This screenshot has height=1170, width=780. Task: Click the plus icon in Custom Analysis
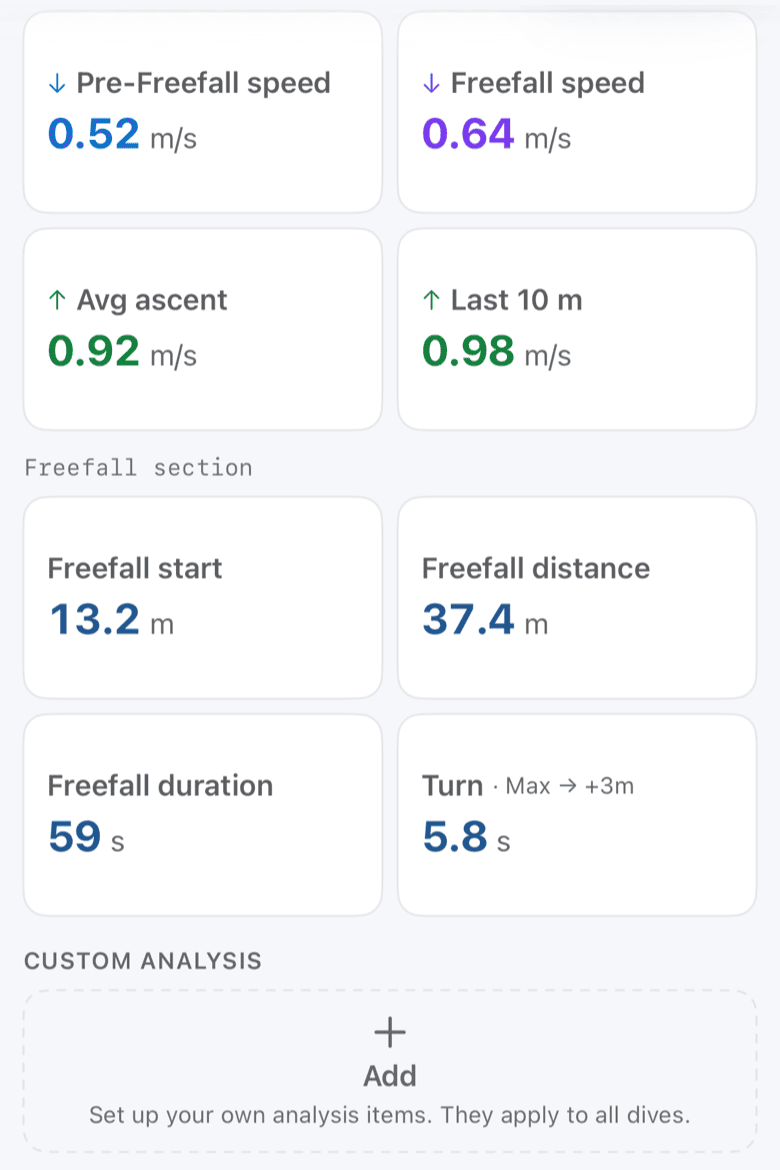tap(390, 1033)
